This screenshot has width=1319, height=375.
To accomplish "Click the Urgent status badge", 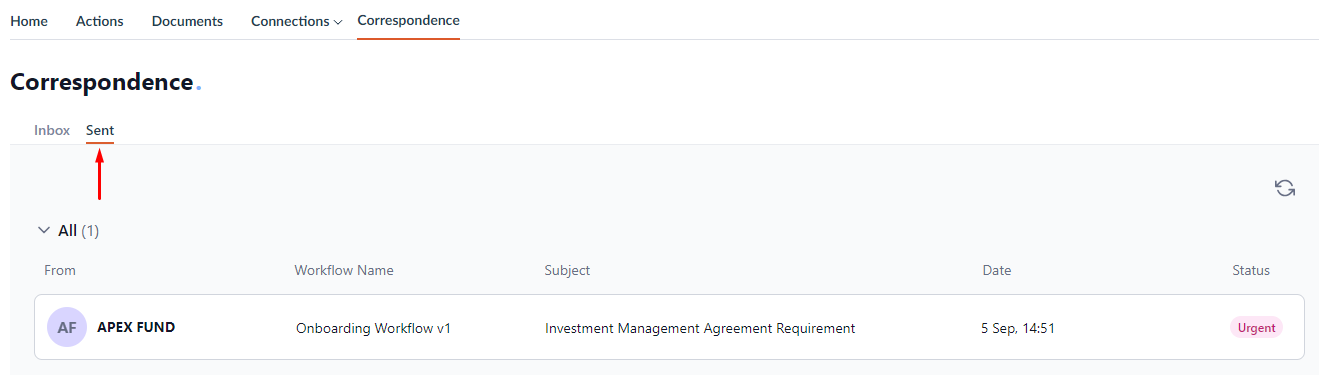I will (x=1256, y=327).
